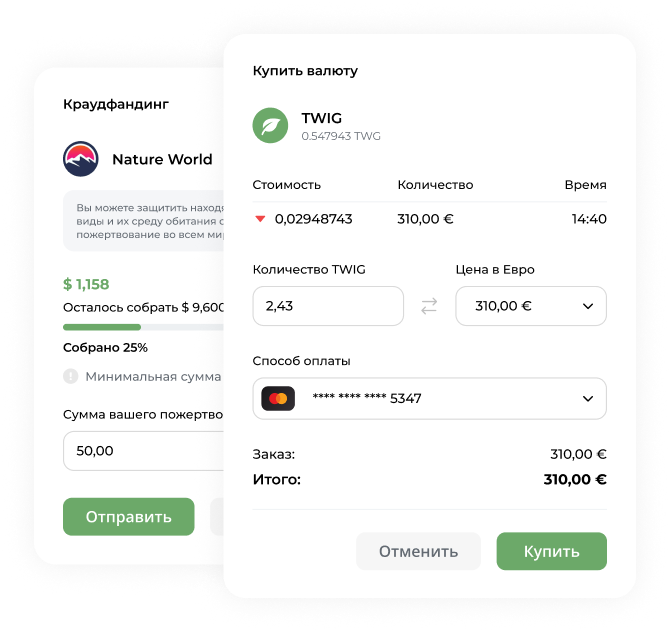Click the Mastercard card icon

click(278, 398)
